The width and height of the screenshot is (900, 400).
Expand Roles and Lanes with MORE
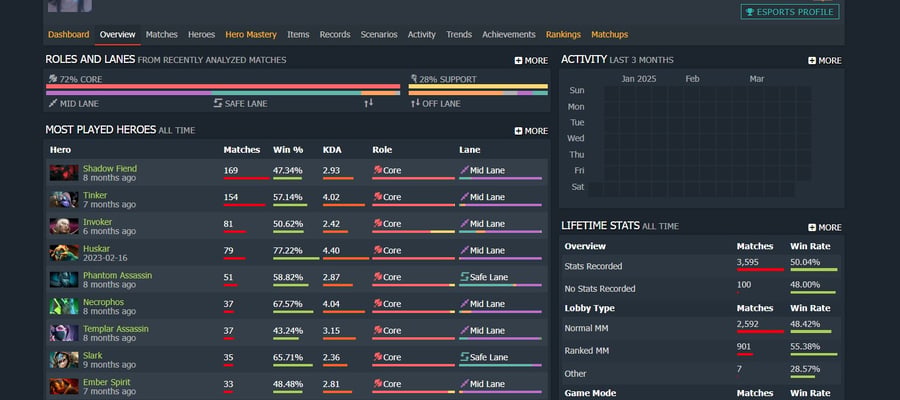(531, 60)
